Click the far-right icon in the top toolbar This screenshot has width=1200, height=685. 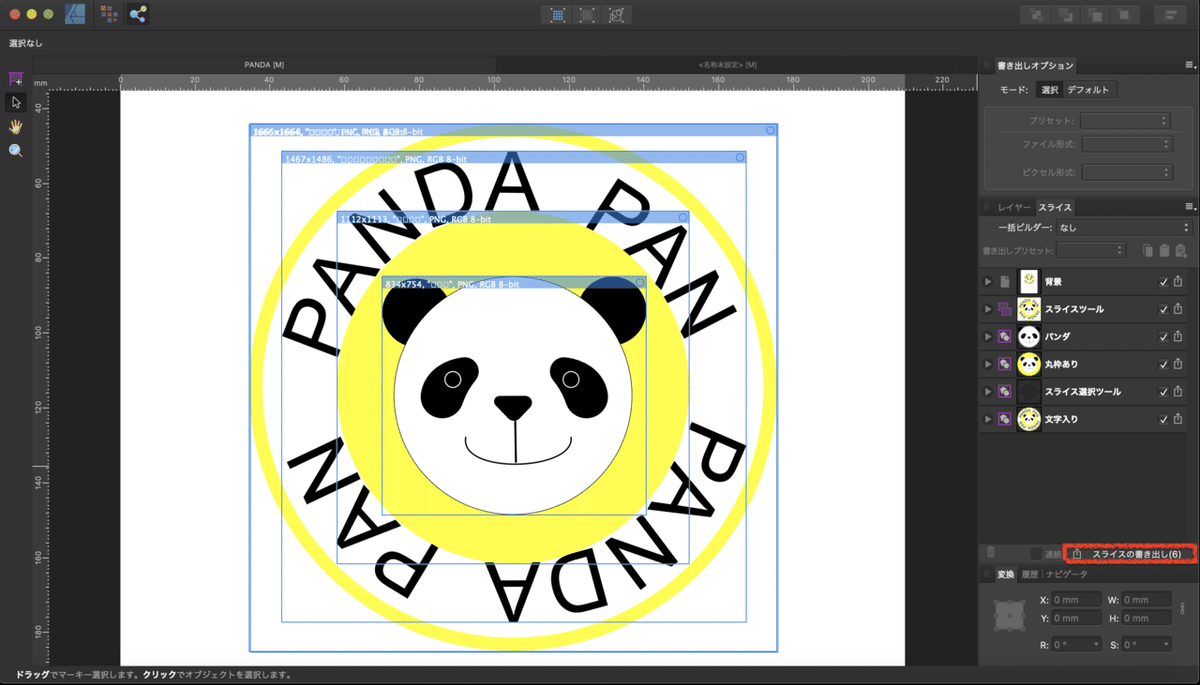point(1168,15)
